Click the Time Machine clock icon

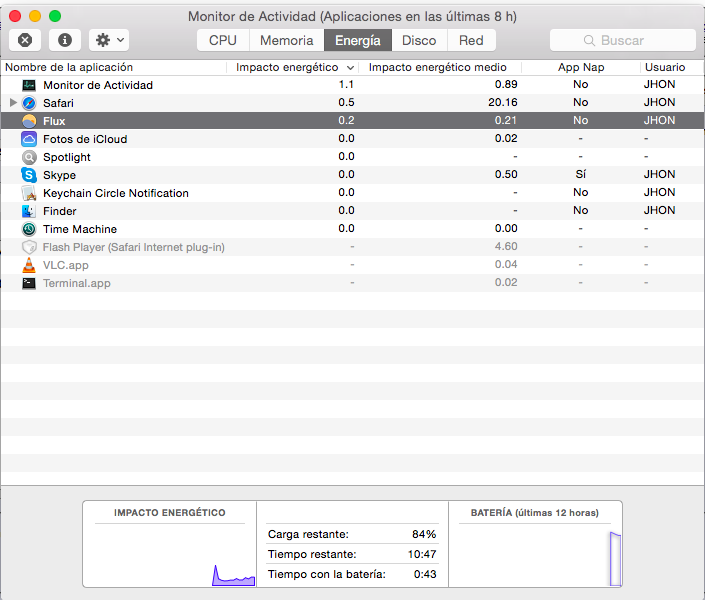point(29,229)
